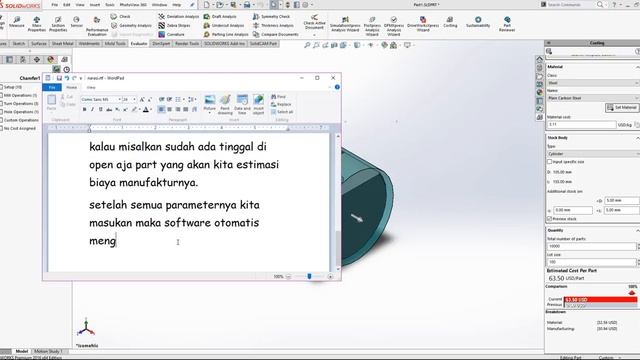Open the Measure tool

pyautogui.click(x=16, y=22)
